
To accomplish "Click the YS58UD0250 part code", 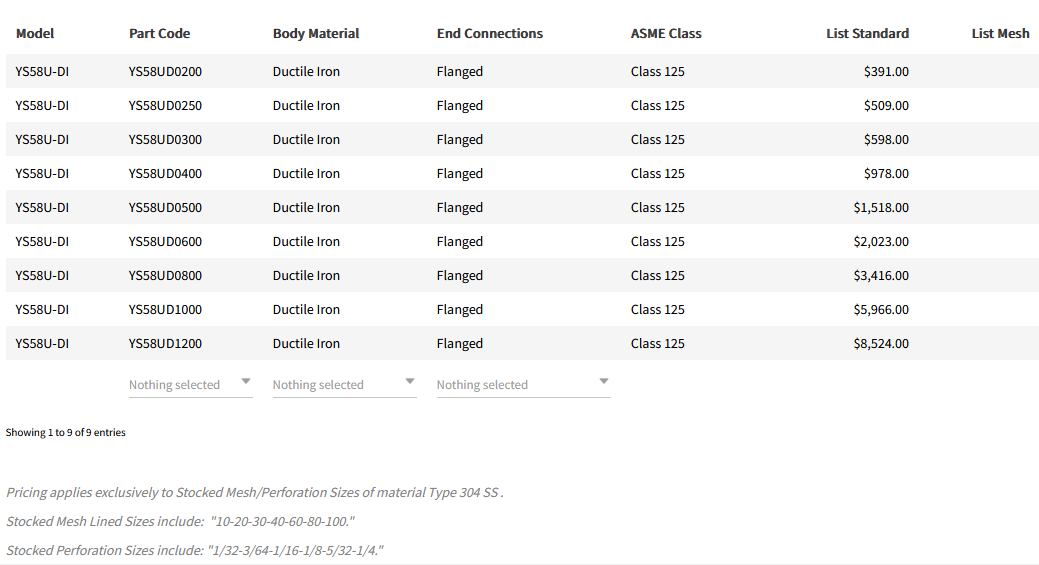I will coord(165,105).
